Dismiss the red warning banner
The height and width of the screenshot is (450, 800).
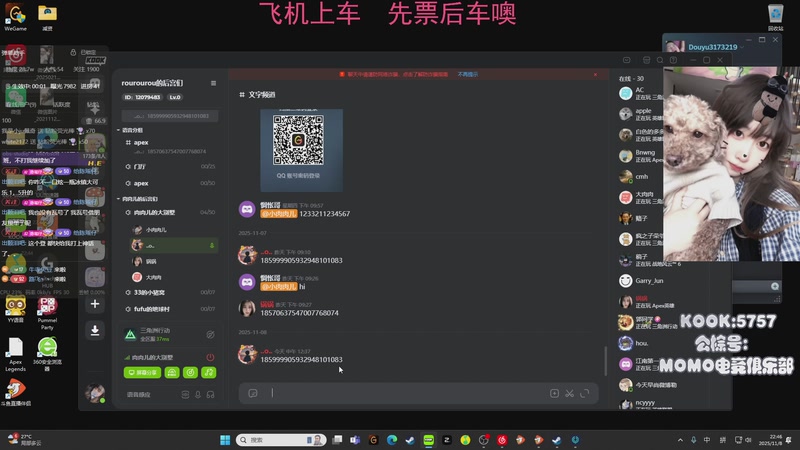coord(595,74)
